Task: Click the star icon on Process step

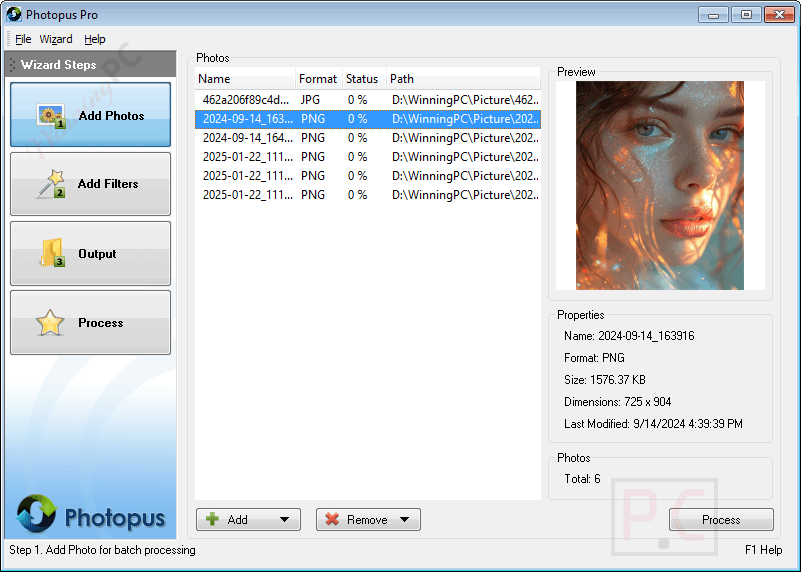Action: tap(50, 323)
